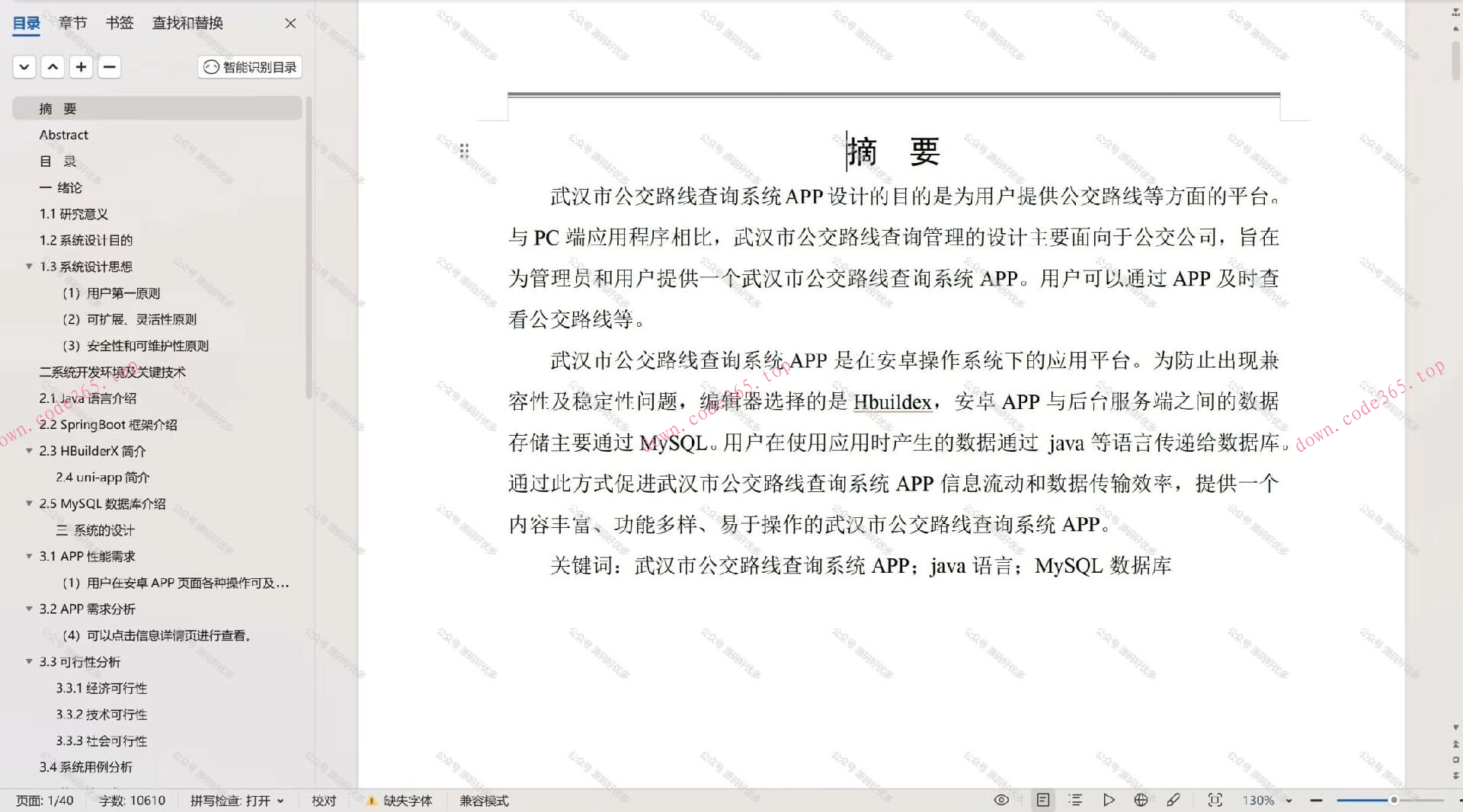Click the drag handle beside 摘要 heading
The height and width of the screenshot is (812, 1463).
pos(465,150)
